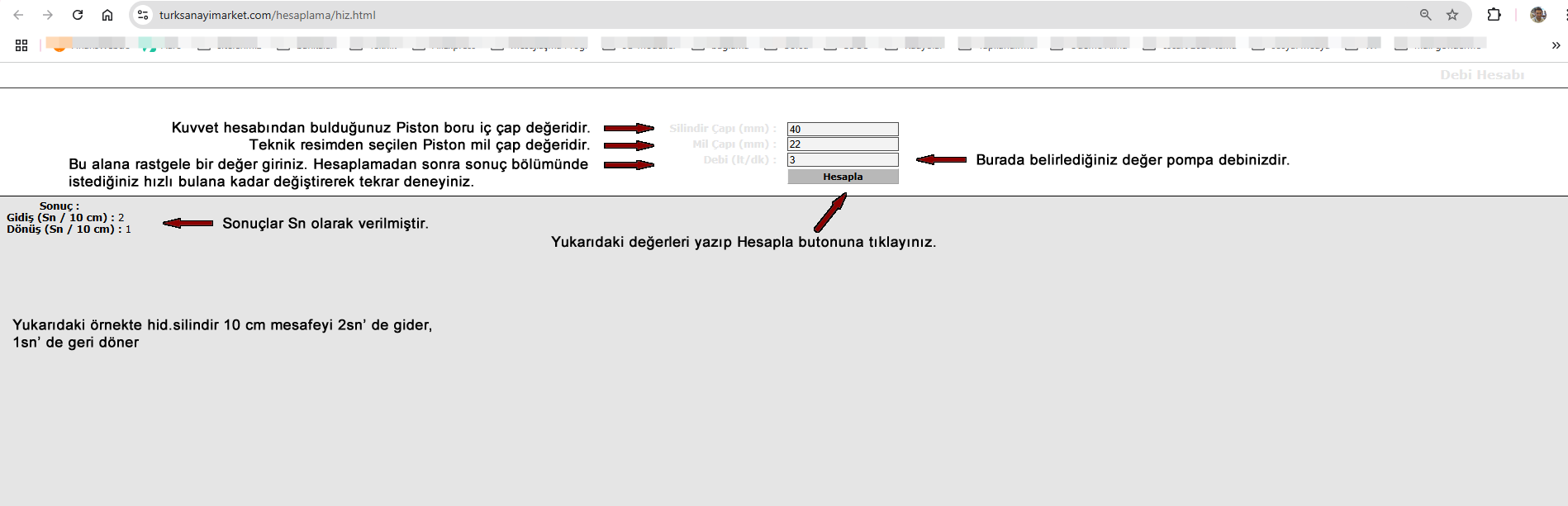Click the Sonuç label
The image size is (1568, 506).
tap(59, 206)
